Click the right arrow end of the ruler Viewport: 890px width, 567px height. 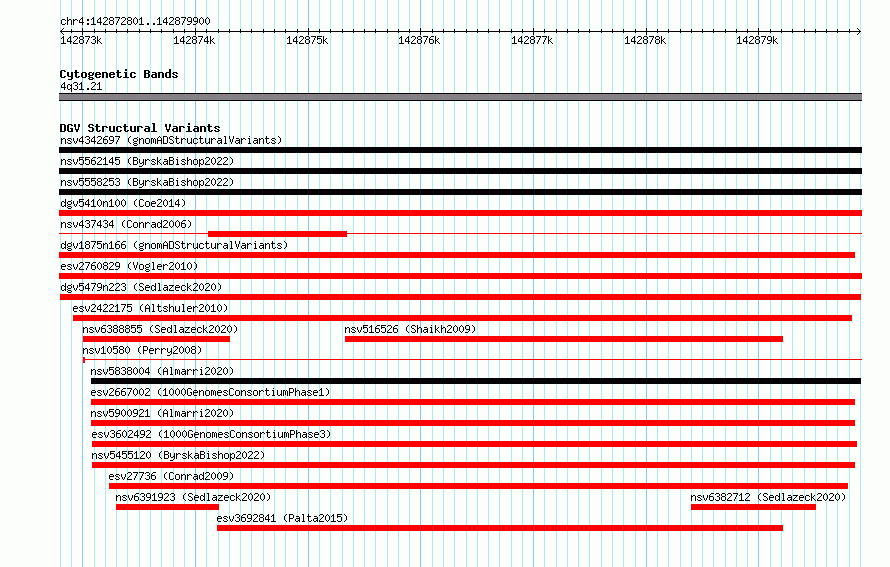859,32
